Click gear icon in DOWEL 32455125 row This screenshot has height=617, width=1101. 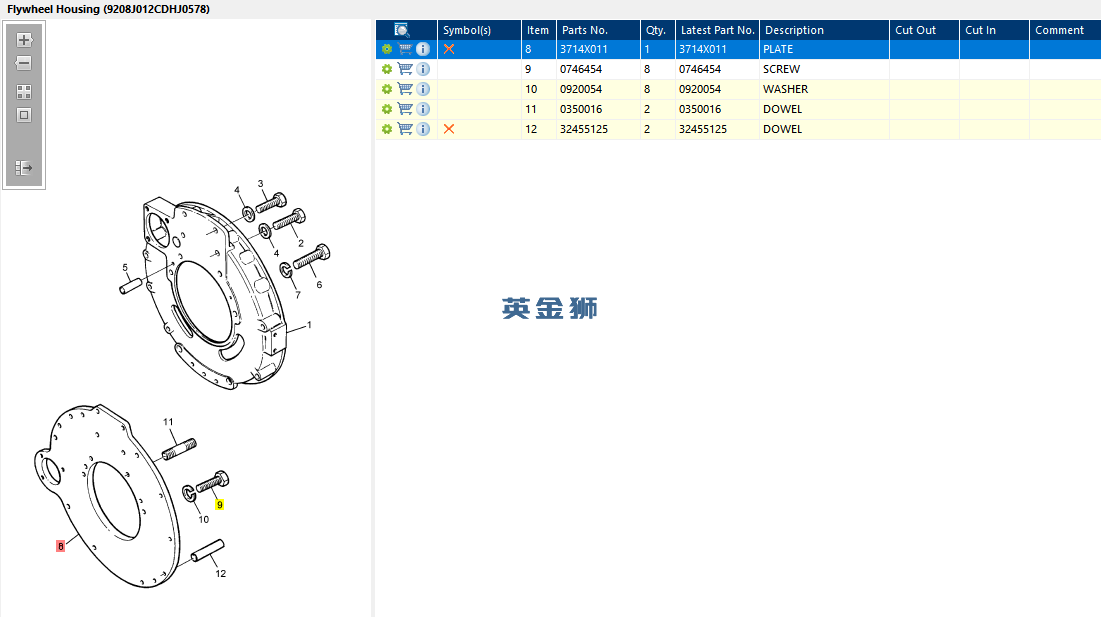387,129
